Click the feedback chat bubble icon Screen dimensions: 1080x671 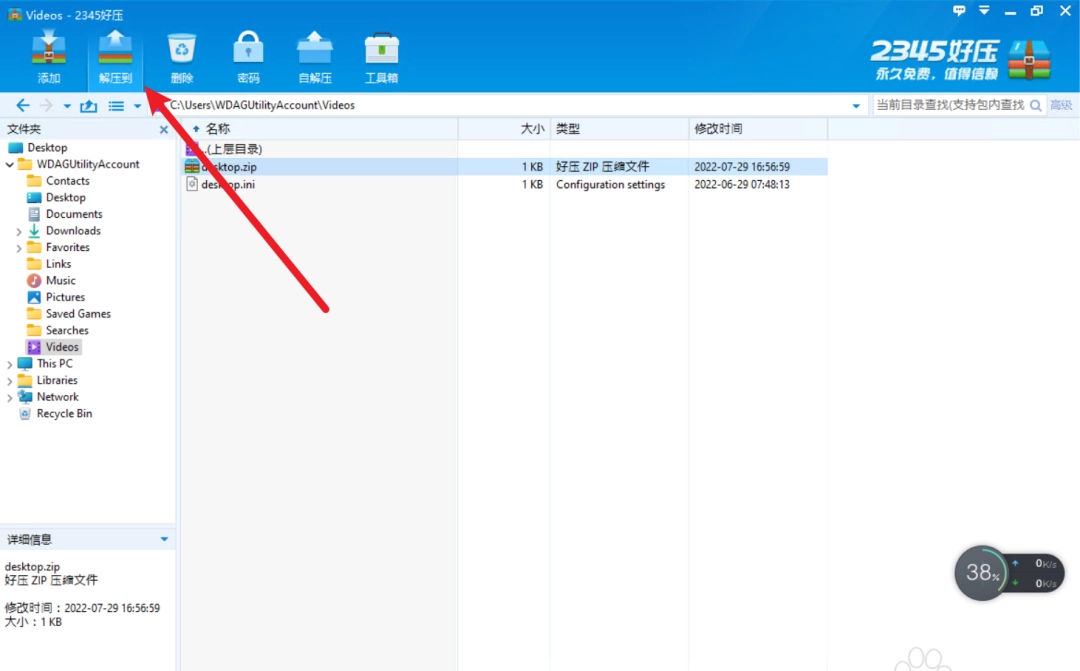(959, 10)
